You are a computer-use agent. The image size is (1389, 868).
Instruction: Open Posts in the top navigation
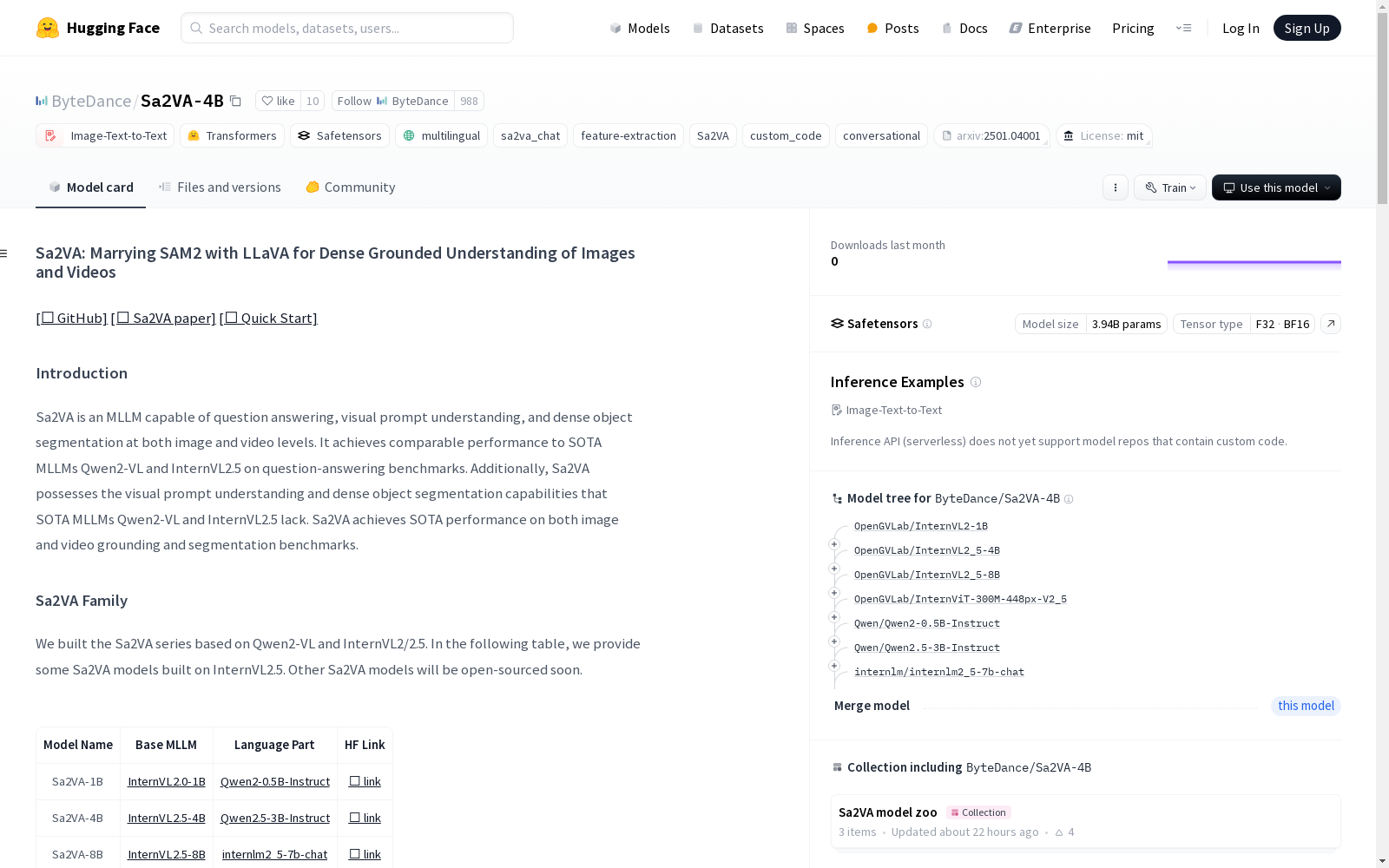pos(892,28)
